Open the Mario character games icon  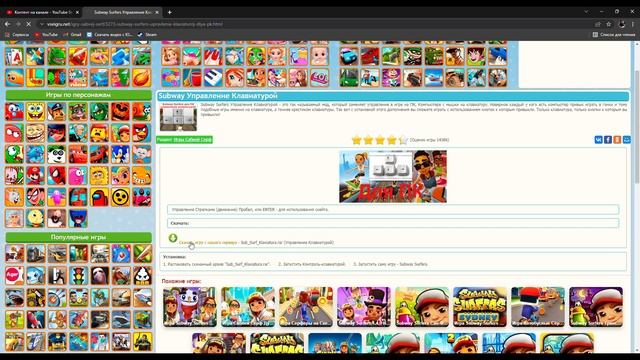click(36, 176)
